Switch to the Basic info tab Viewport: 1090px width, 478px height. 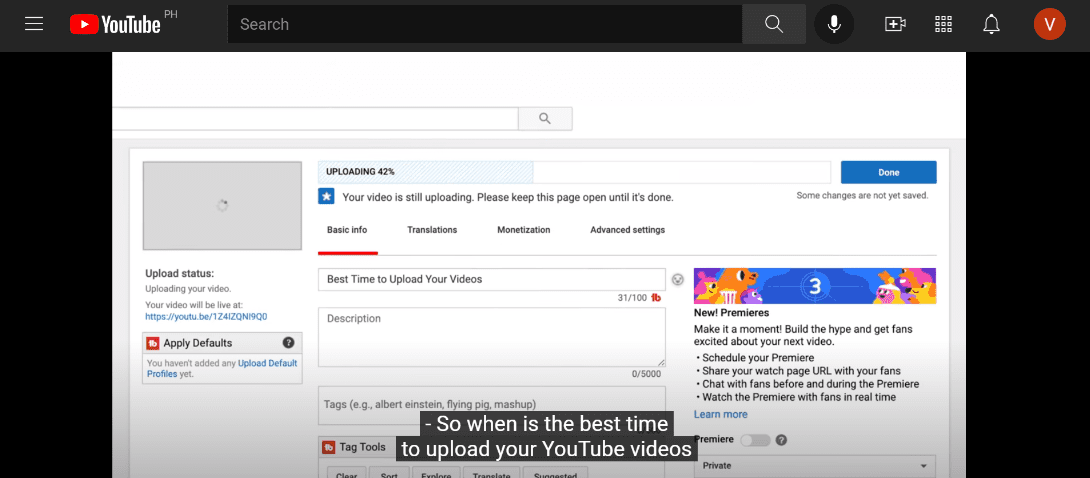tap(347, 230)
